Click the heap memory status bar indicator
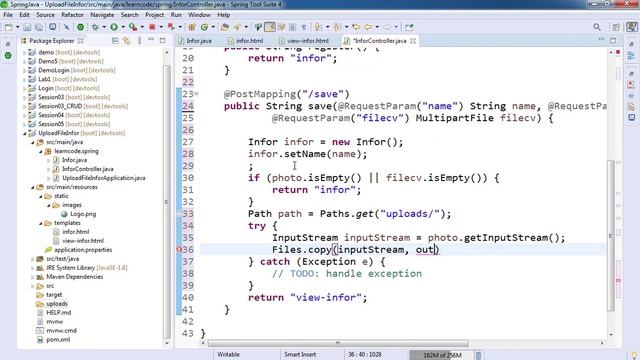Screen dimensions: 640x360 (x=442, y=355)
